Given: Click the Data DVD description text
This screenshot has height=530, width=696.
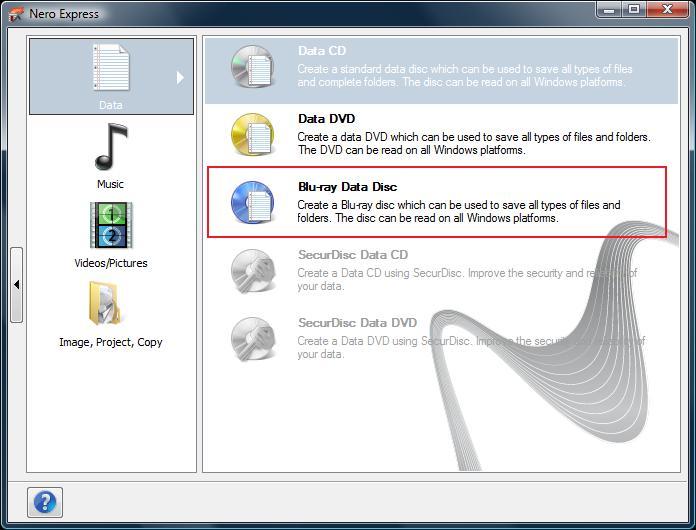Looking at the screenshot, I should point(474,143).
